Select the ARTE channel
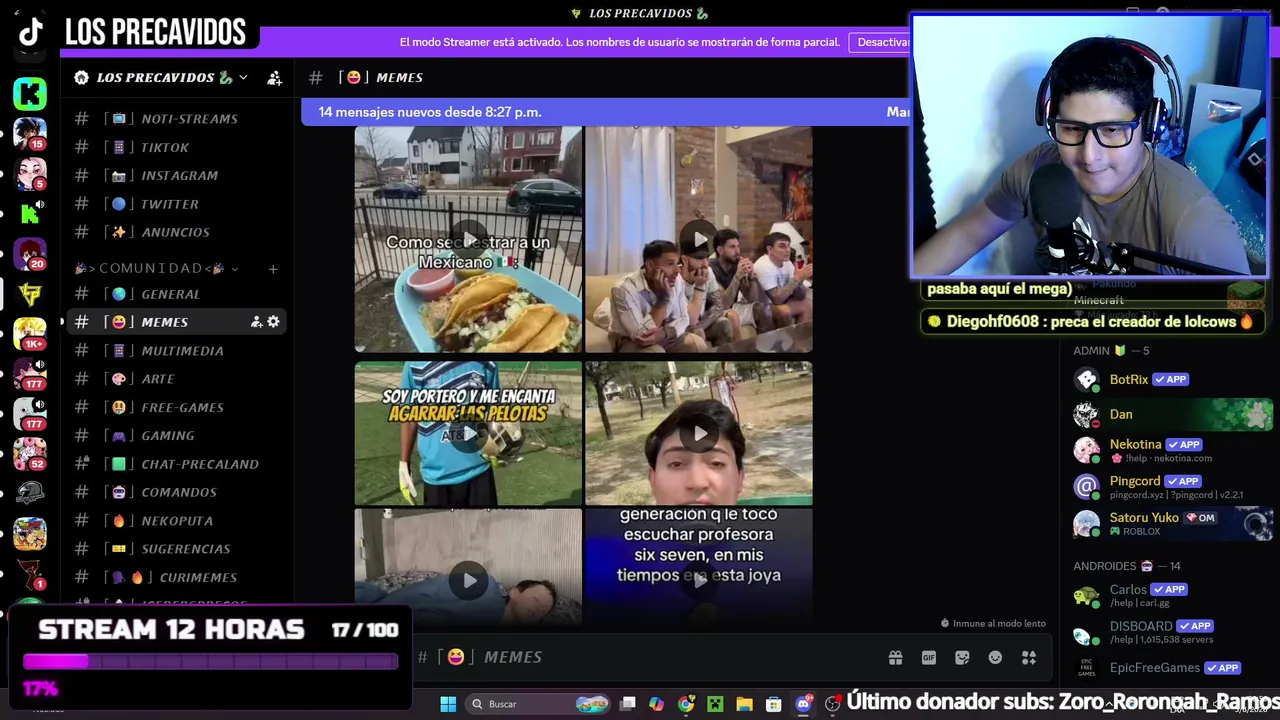 click(x=178, y=379)
